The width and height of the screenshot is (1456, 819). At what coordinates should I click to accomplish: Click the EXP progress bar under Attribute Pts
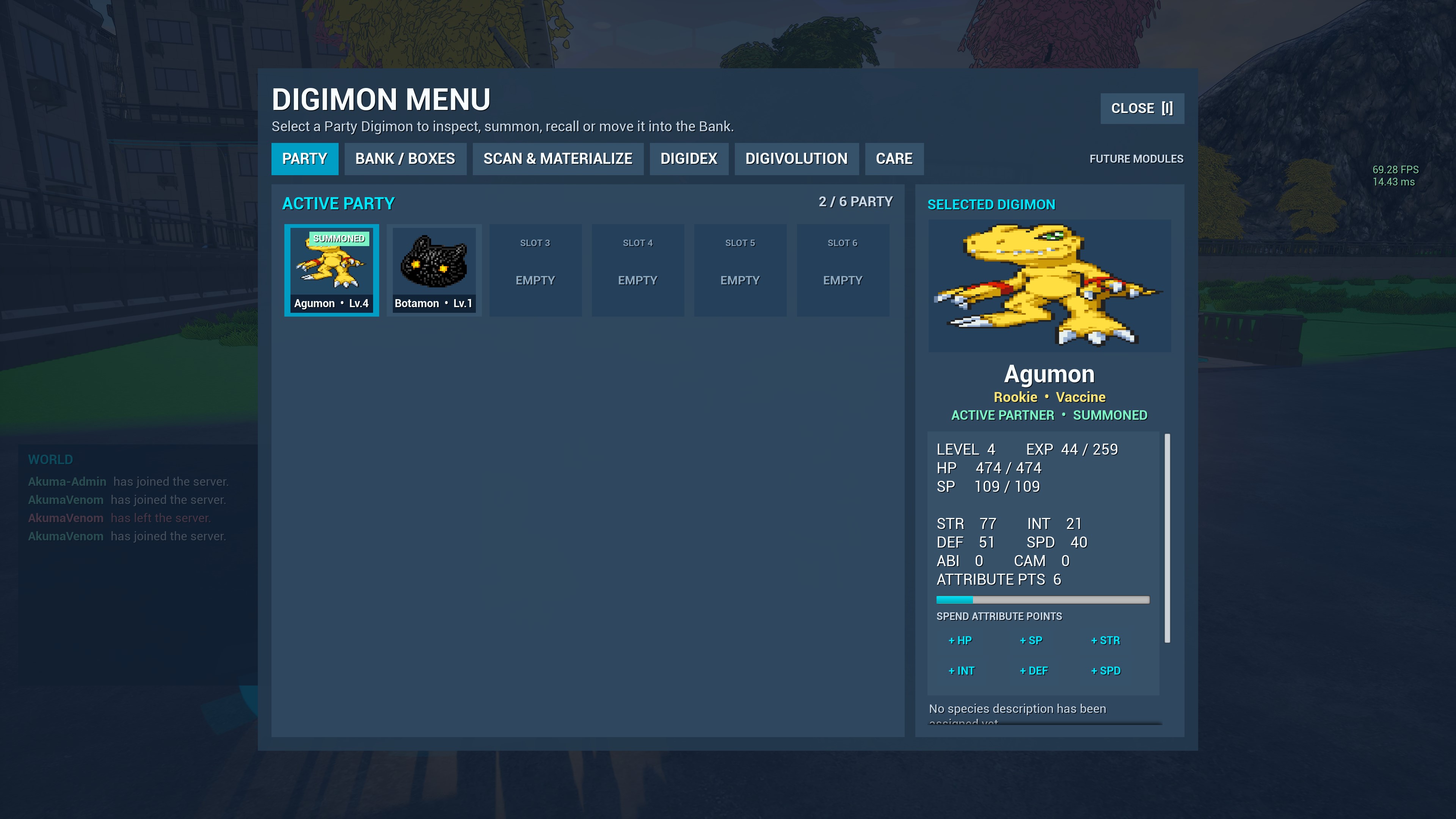point(1043,600)
